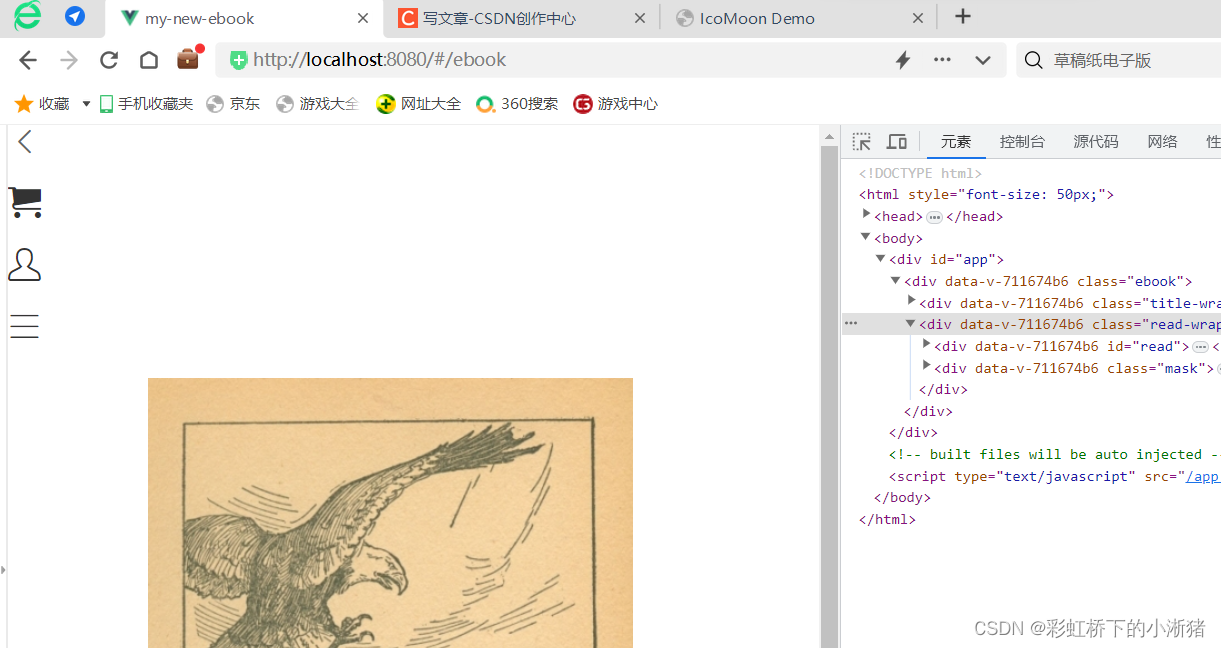1221x648 pixels.
Task: Collapse the div id="app" node
Action: click(881, 258)
